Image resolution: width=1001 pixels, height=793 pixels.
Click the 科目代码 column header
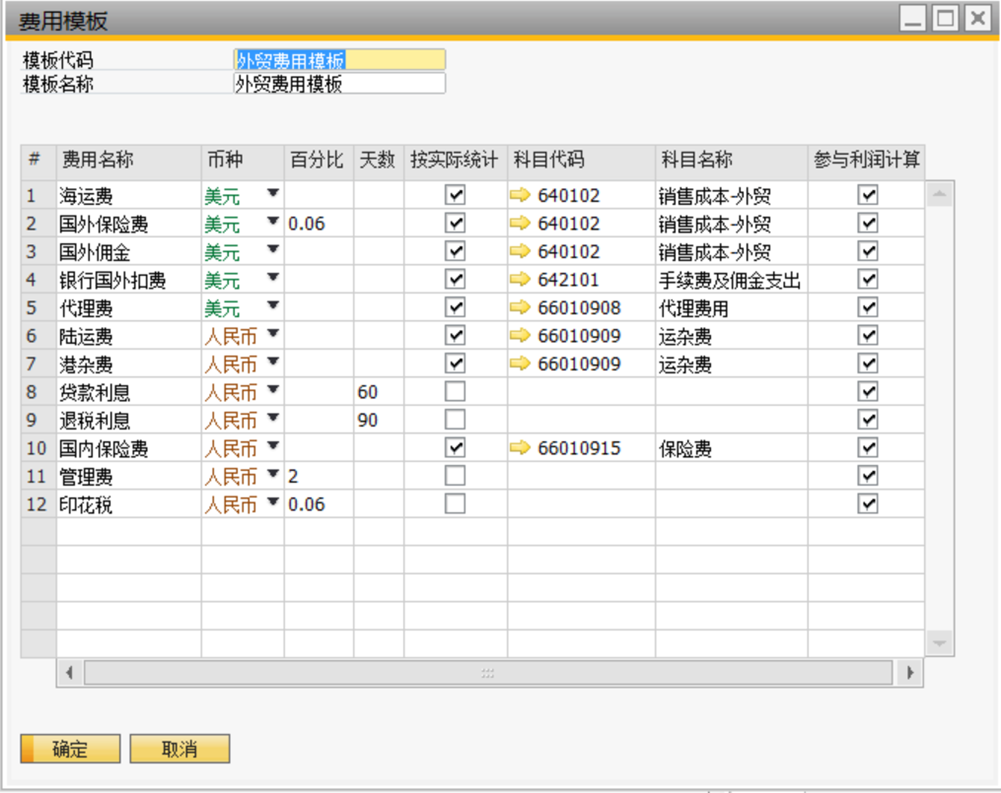click(x=581, y=160)
